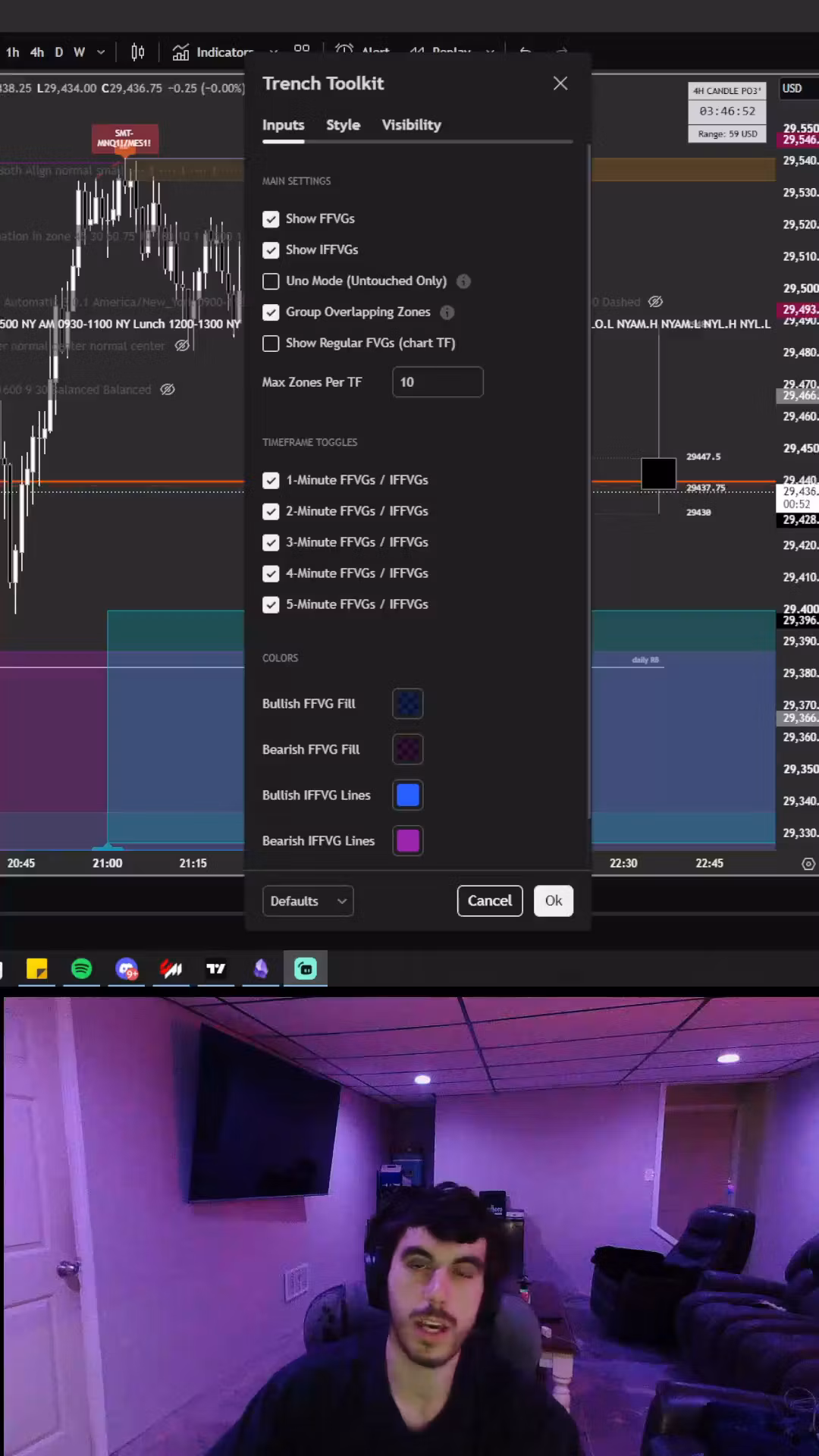Image resolution: width=819 pixels, height=1456 pixels.
Task: Click the SMT-MNQ1!/MES1! chart label
Action: pyautogui.click(x=124, y=139)
